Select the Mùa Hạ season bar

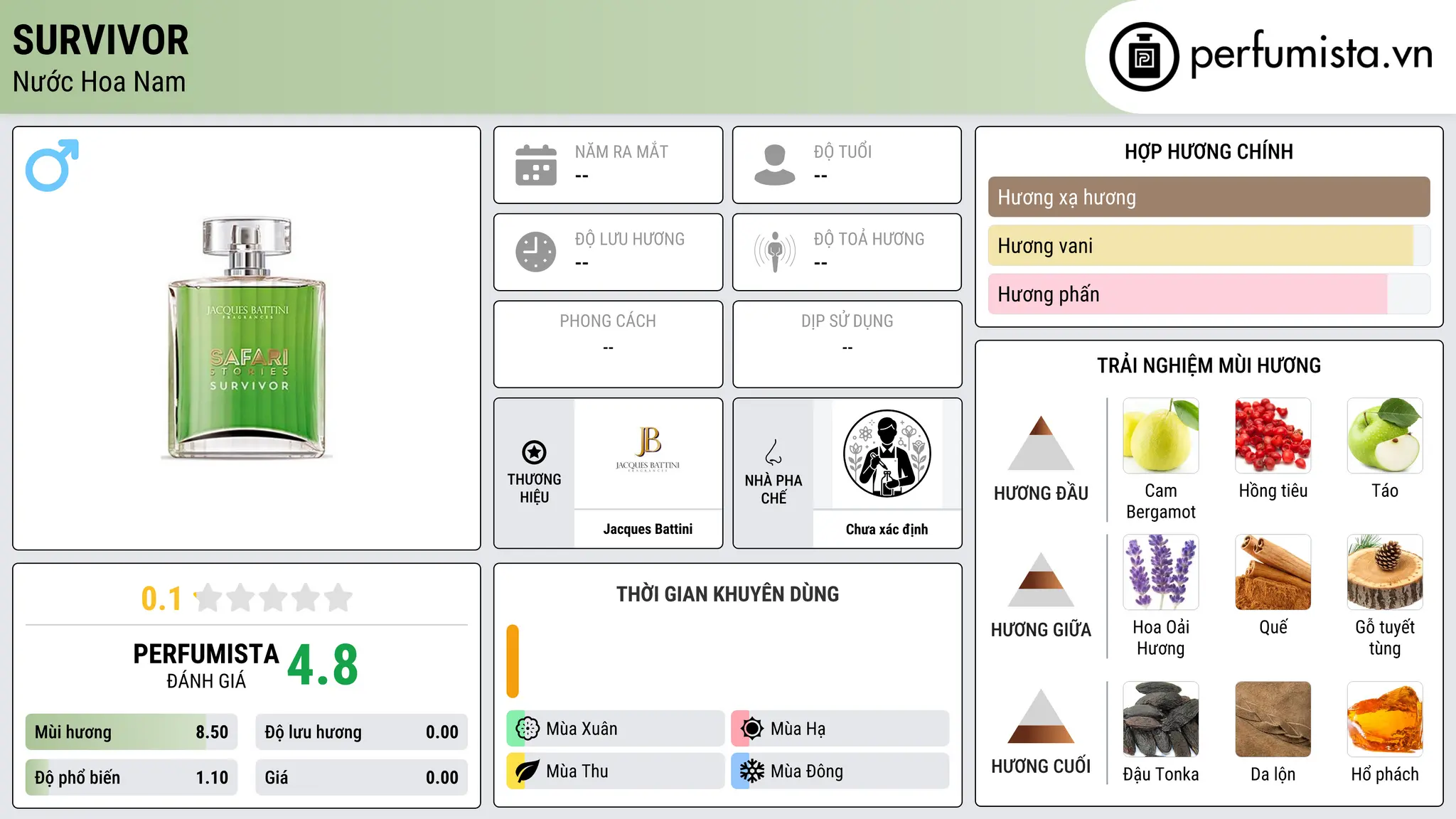(x=840, y=729)
